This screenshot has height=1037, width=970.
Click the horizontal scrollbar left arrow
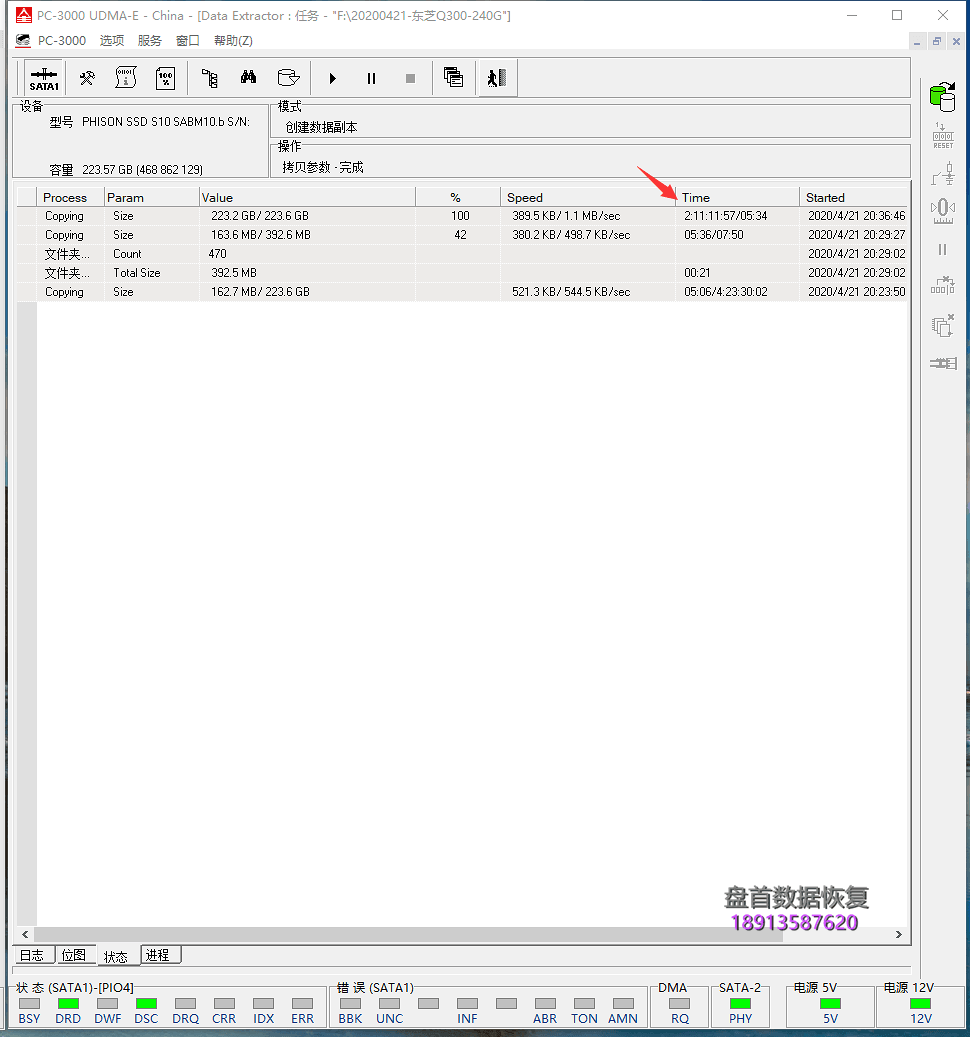[x=25, y=934]
